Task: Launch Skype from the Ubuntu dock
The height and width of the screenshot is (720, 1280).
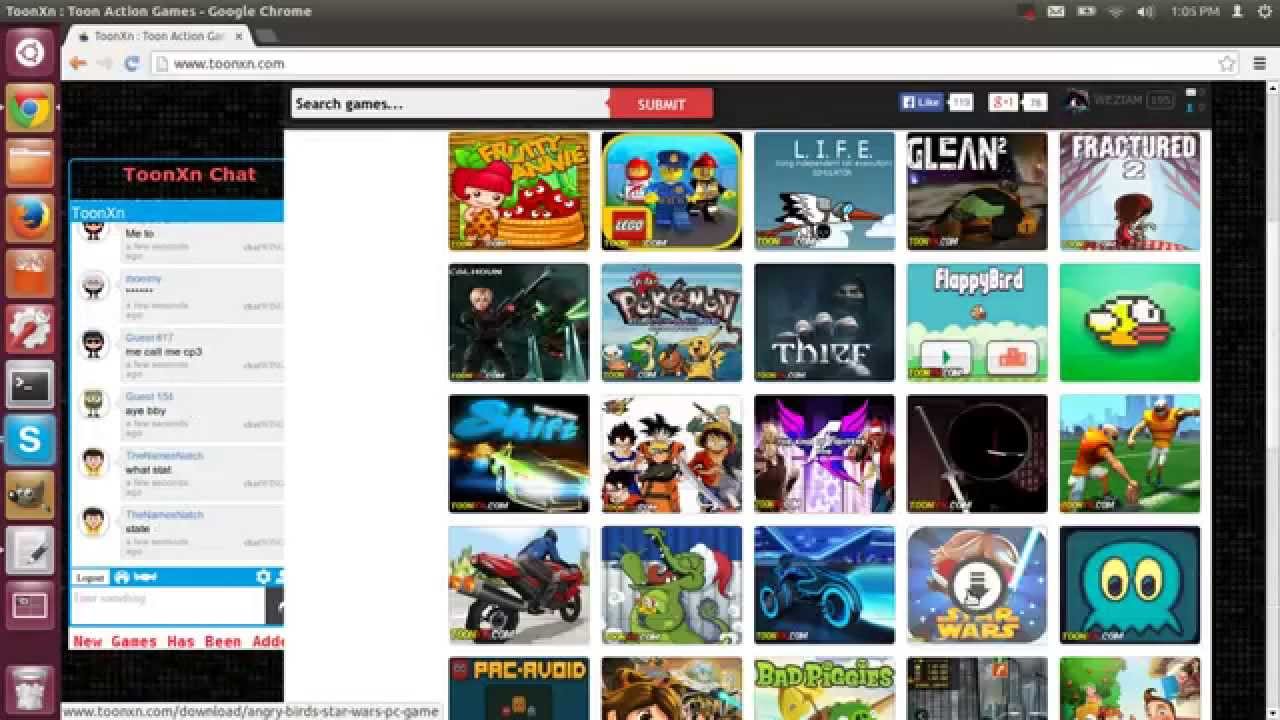Action: click(x=30, y=439)
